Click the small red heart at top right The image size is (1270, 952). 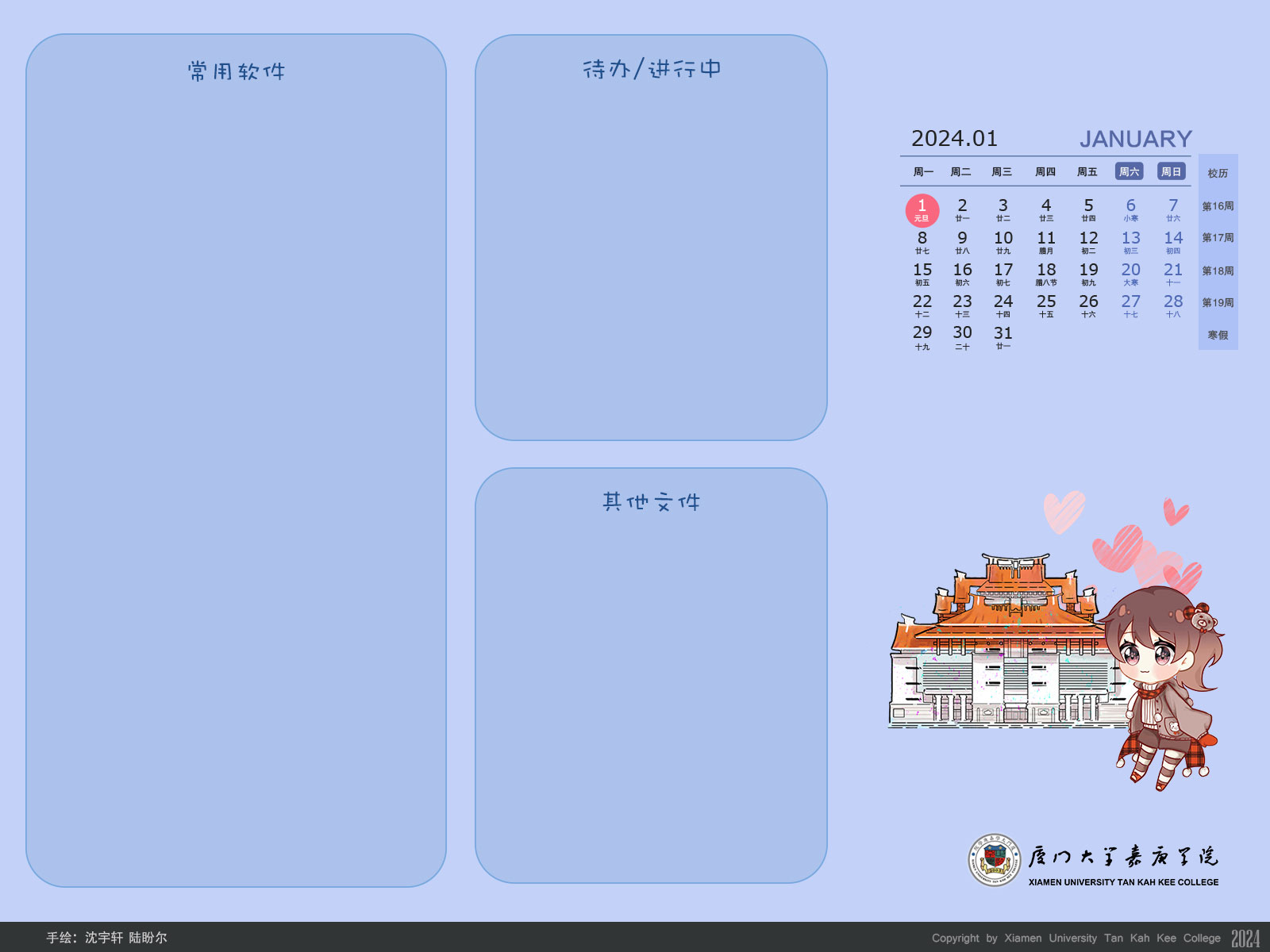point(1175,511)
